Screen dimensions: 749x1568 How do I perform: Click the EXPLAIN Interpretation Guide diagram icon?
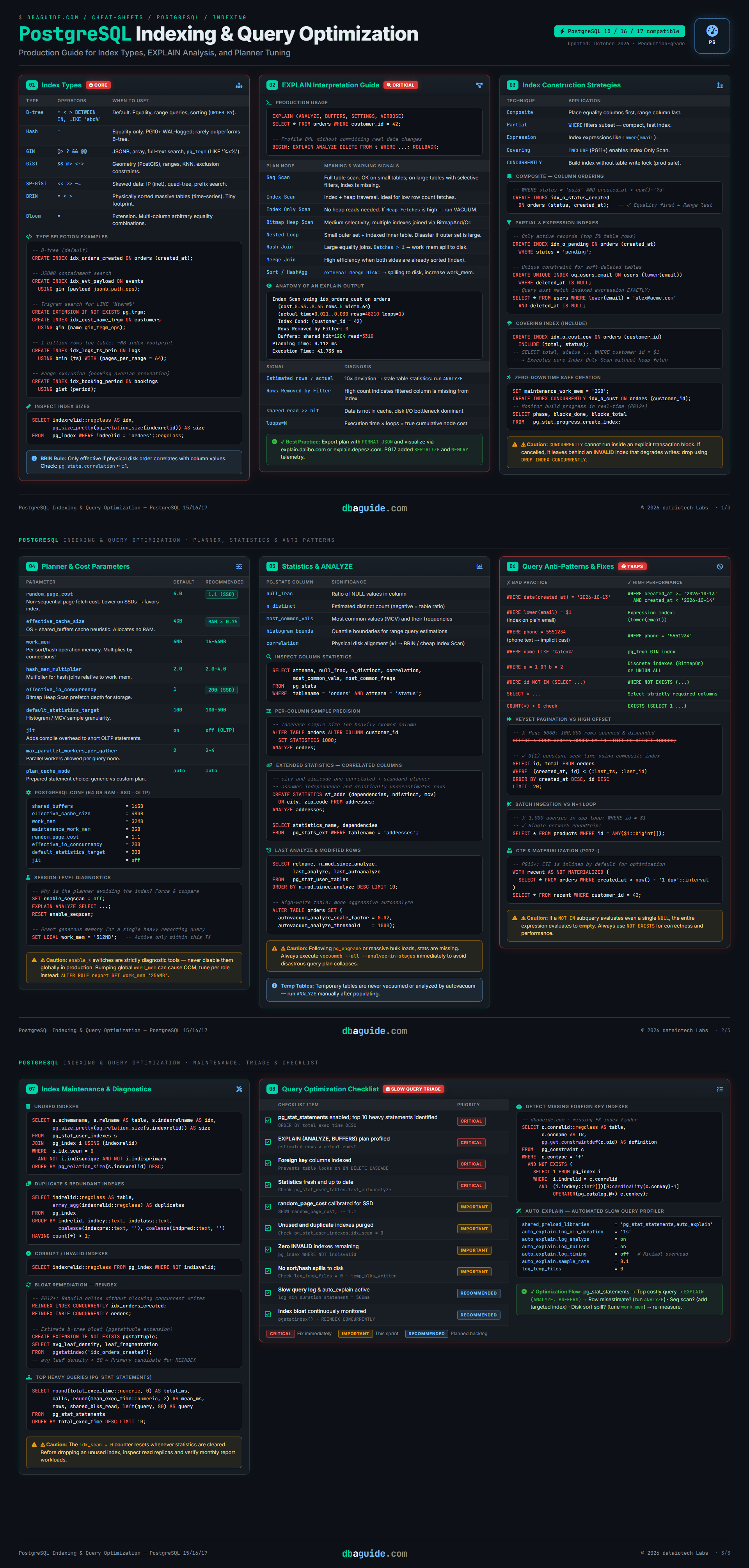click(x=479, y=85)
